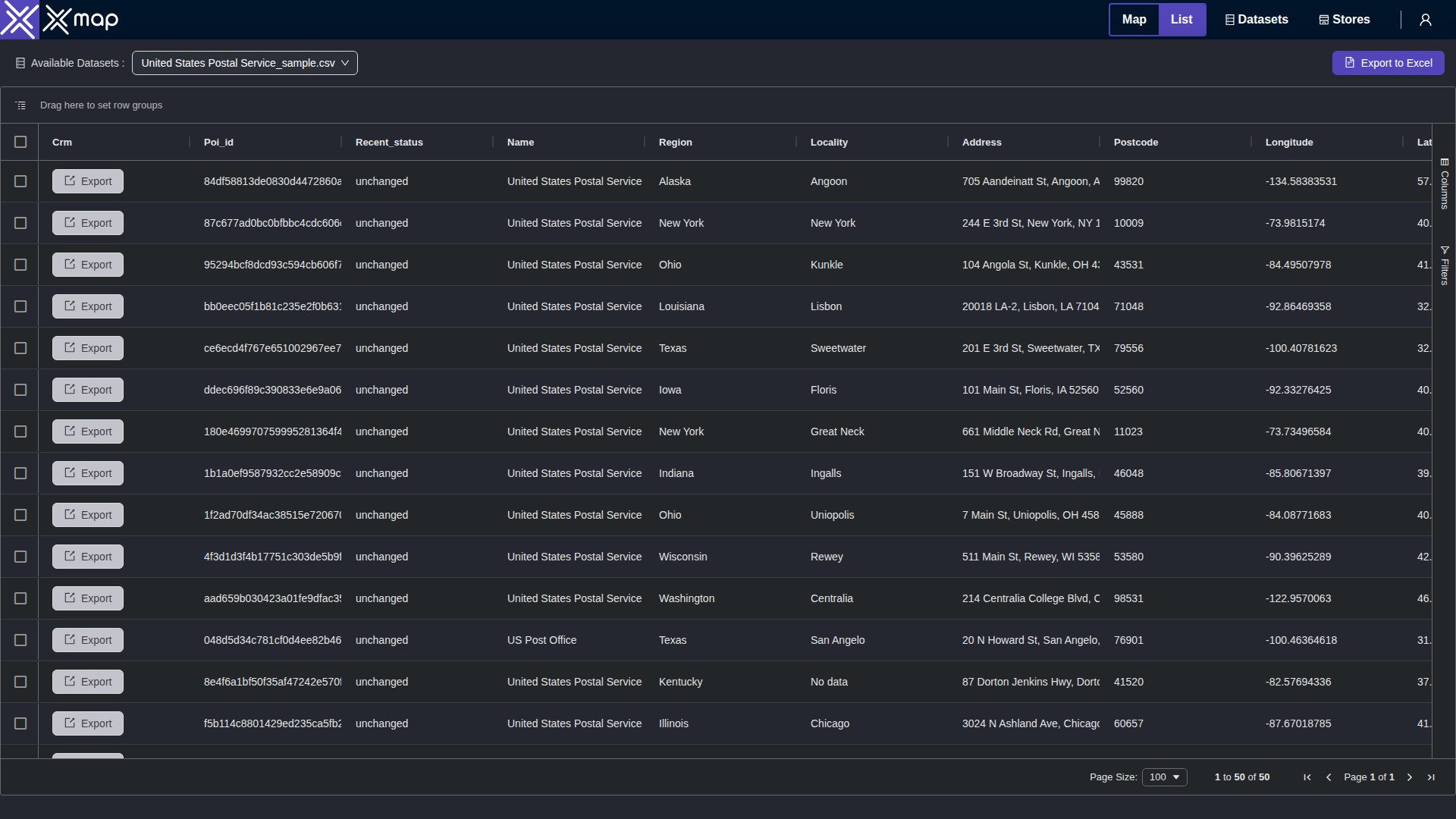Sort by the Postcode column header
The height and width of the screenshot is (819, 1456).
click(x=1135, y=142)
